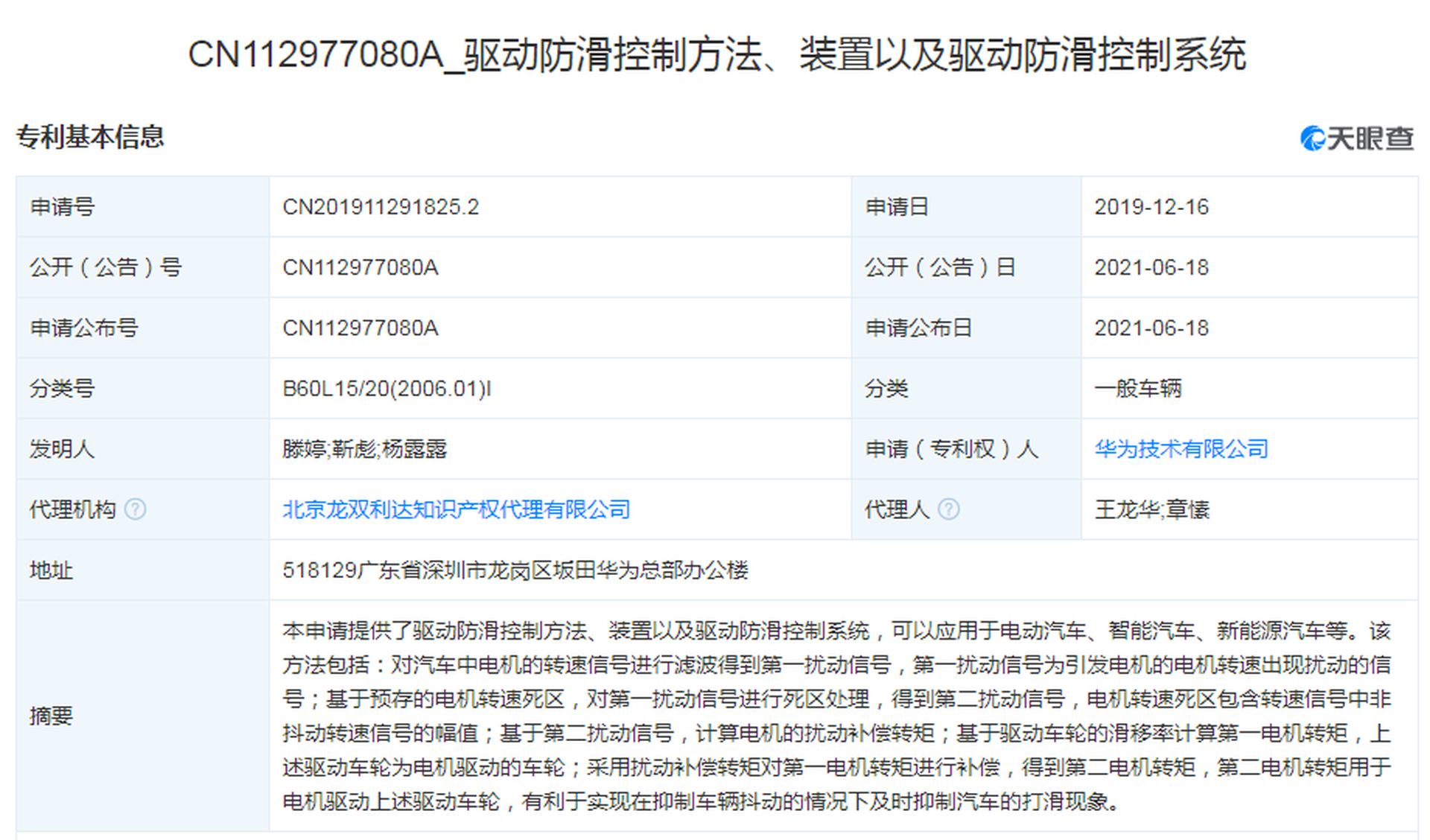Click the 申请公布日 value 2021-06-18
Image resolution: width=1430 pixels, height=840 pixels.
[1151, 328]
